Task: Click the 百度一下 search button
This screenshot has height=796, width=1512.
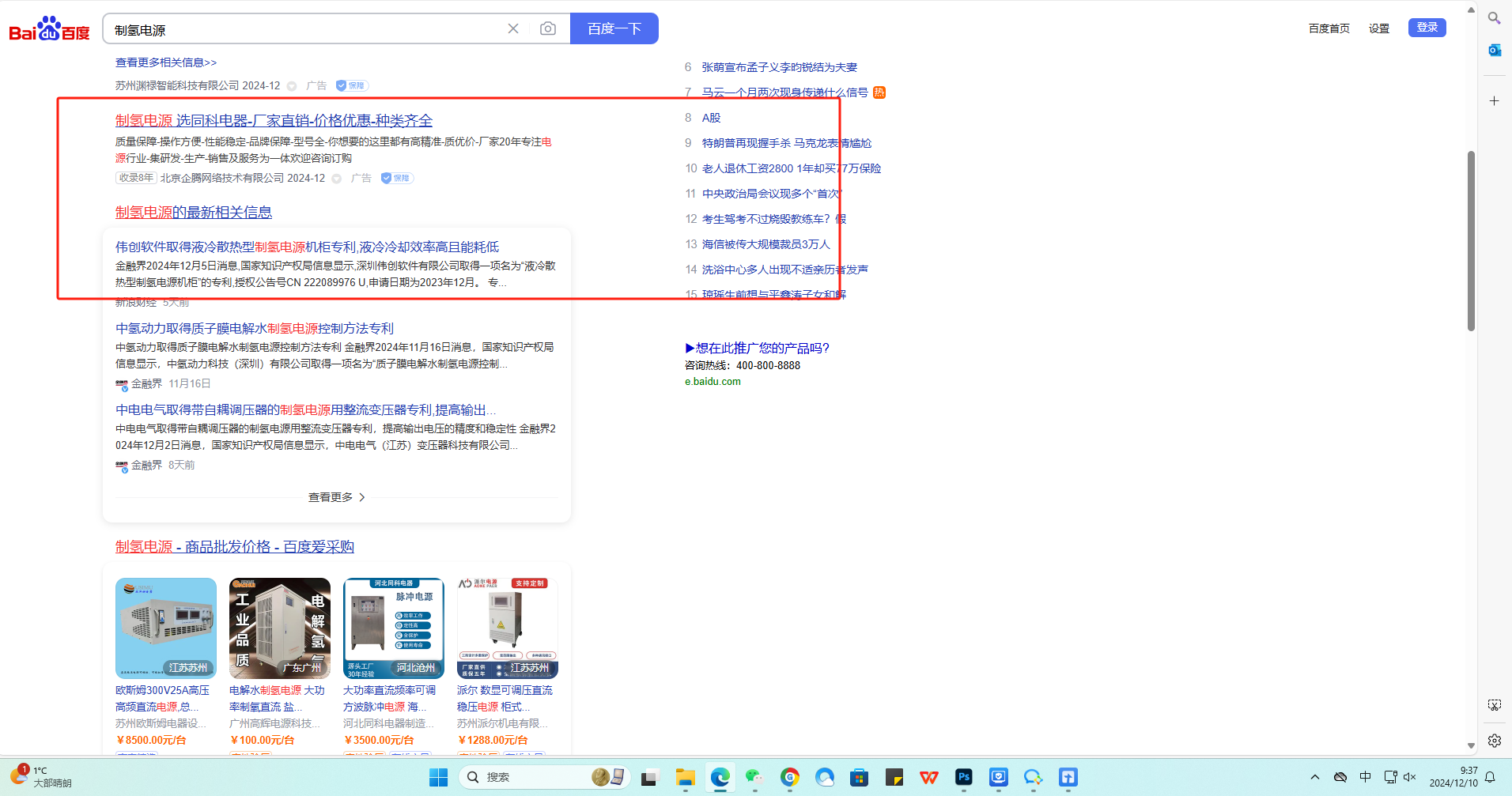Action: pyautogui.click(x=614, y=28)
